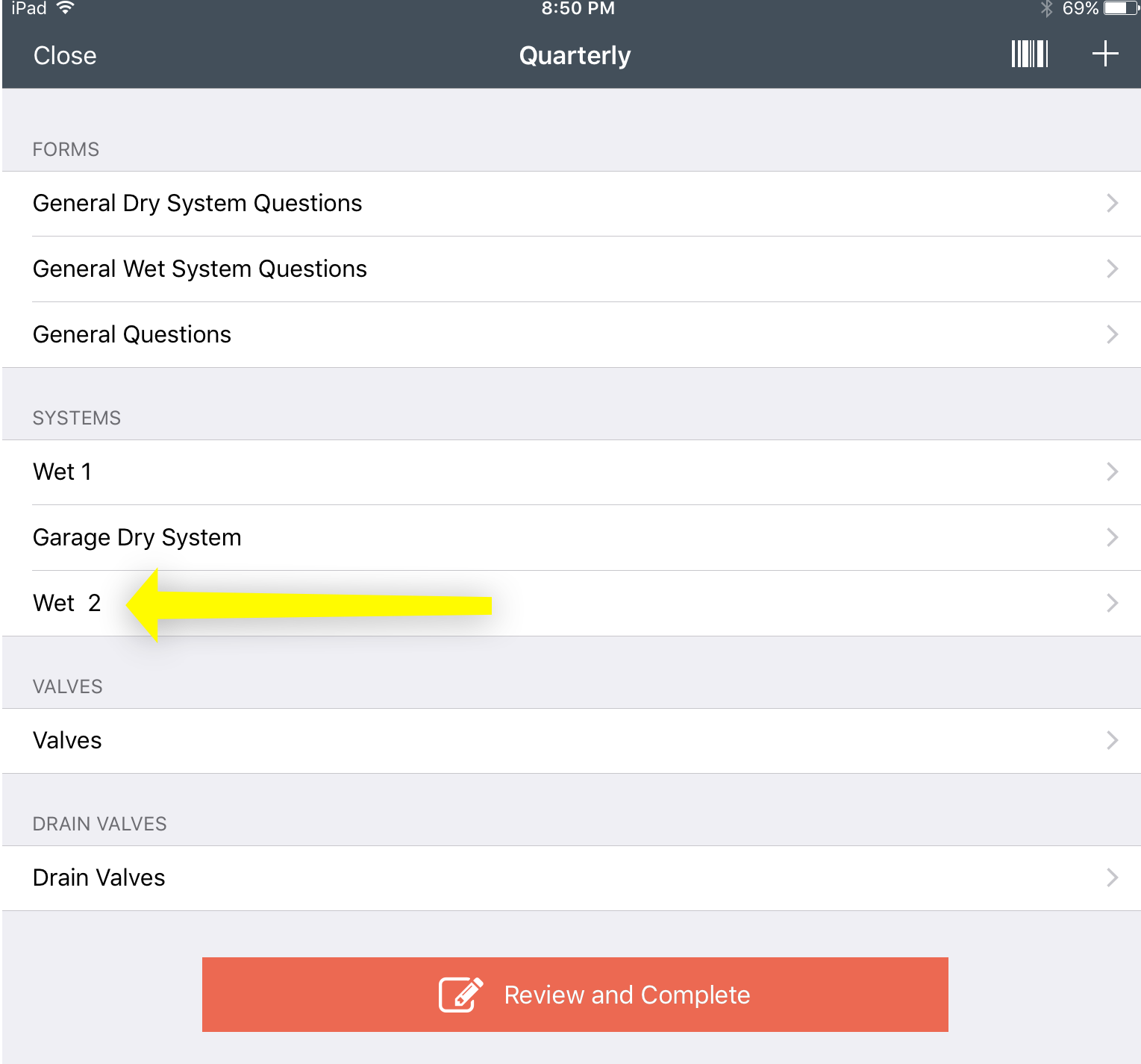The image size is (1141, 1064).
Task: Open the Valves list item
Action: pos(572,740)
